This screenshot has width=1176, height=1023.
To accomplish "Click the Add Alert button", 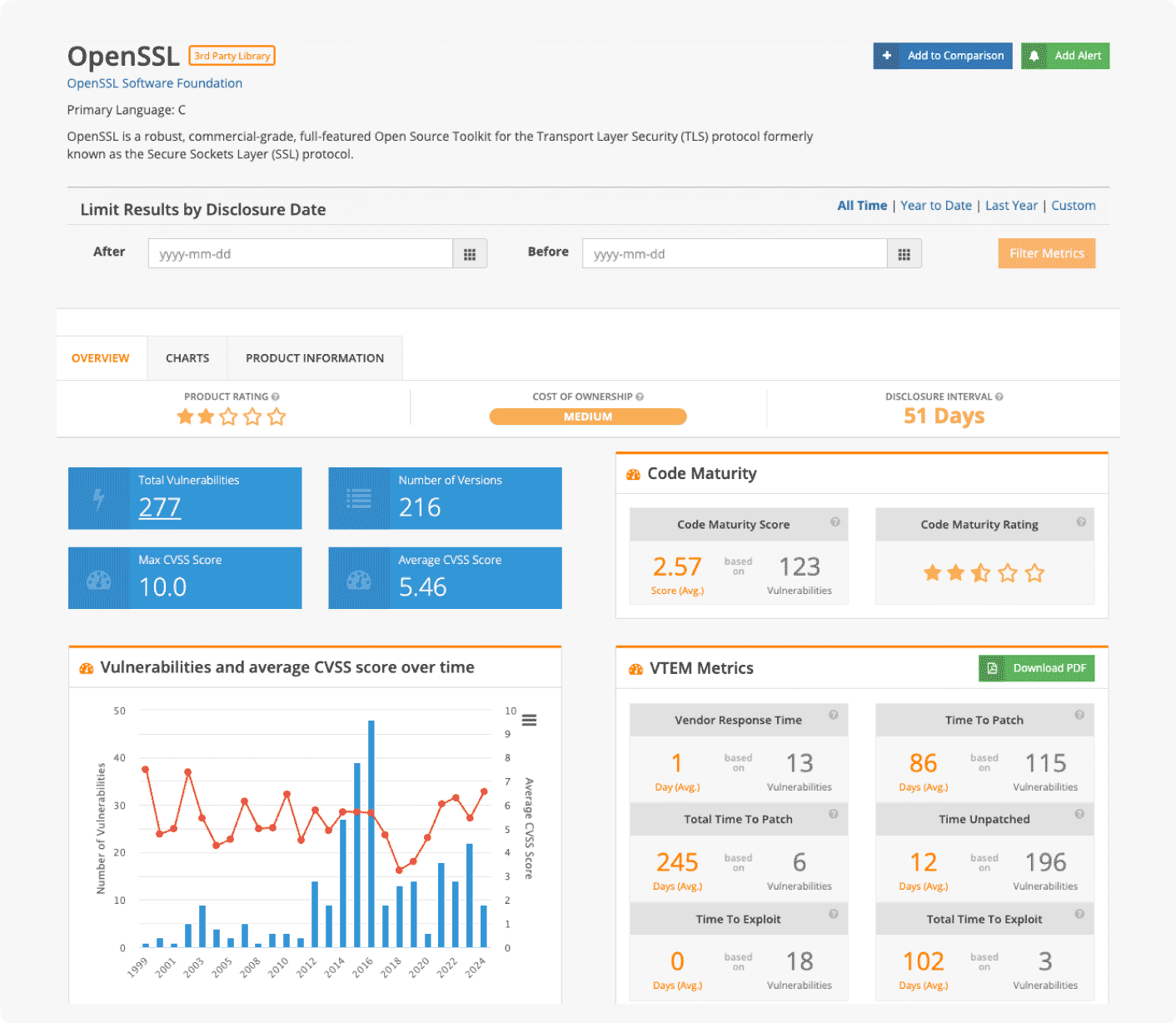I will [1065, 56].
